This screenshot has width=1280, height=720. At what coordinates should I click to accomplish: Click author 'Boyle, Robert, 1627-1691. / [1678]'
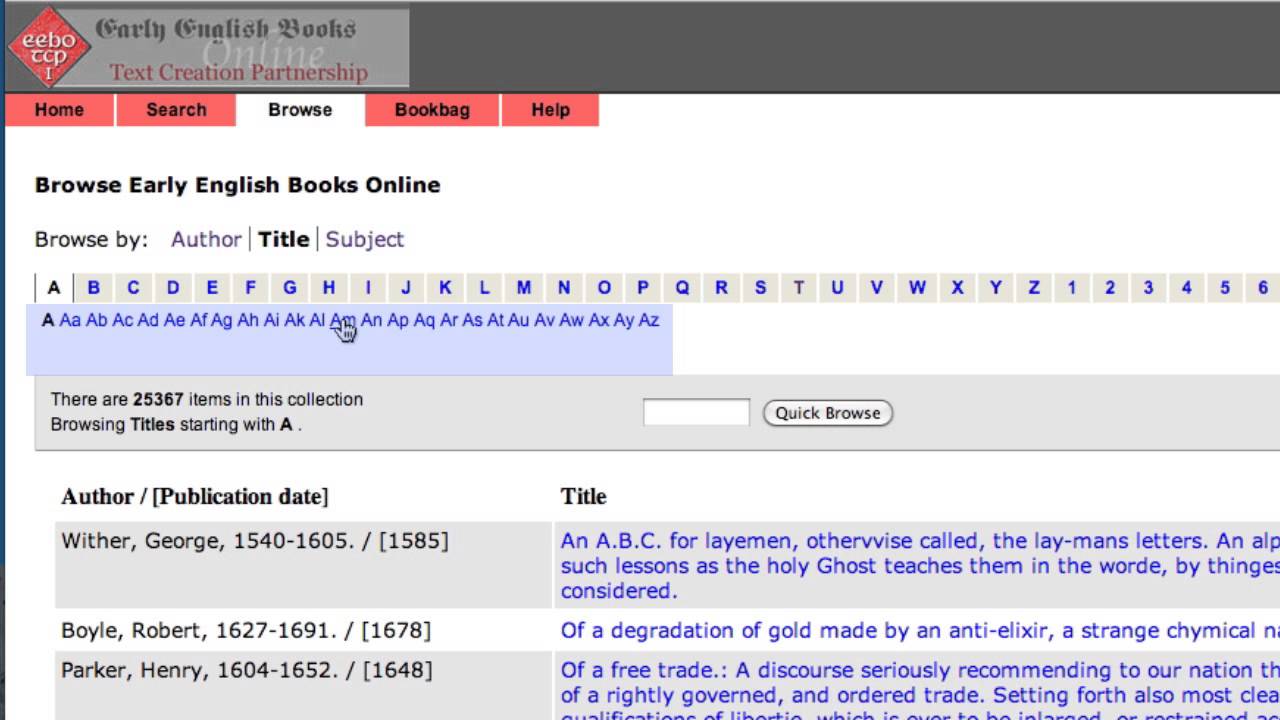tap(246, 630)
